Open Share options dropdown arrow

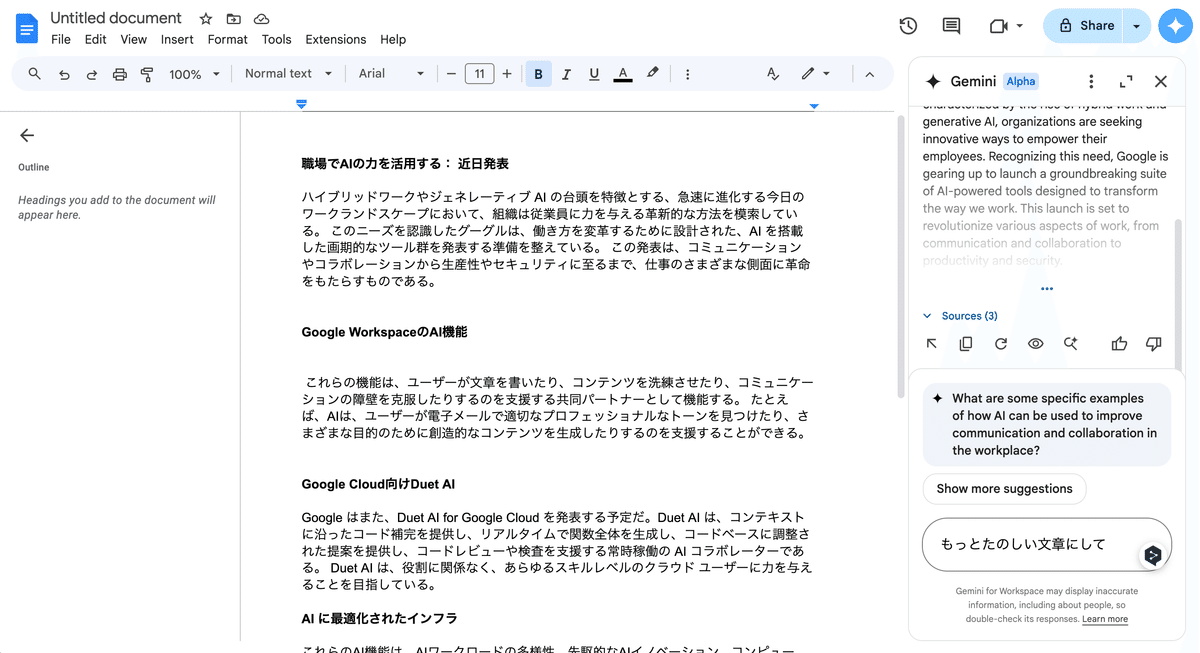coord(1137,26)
